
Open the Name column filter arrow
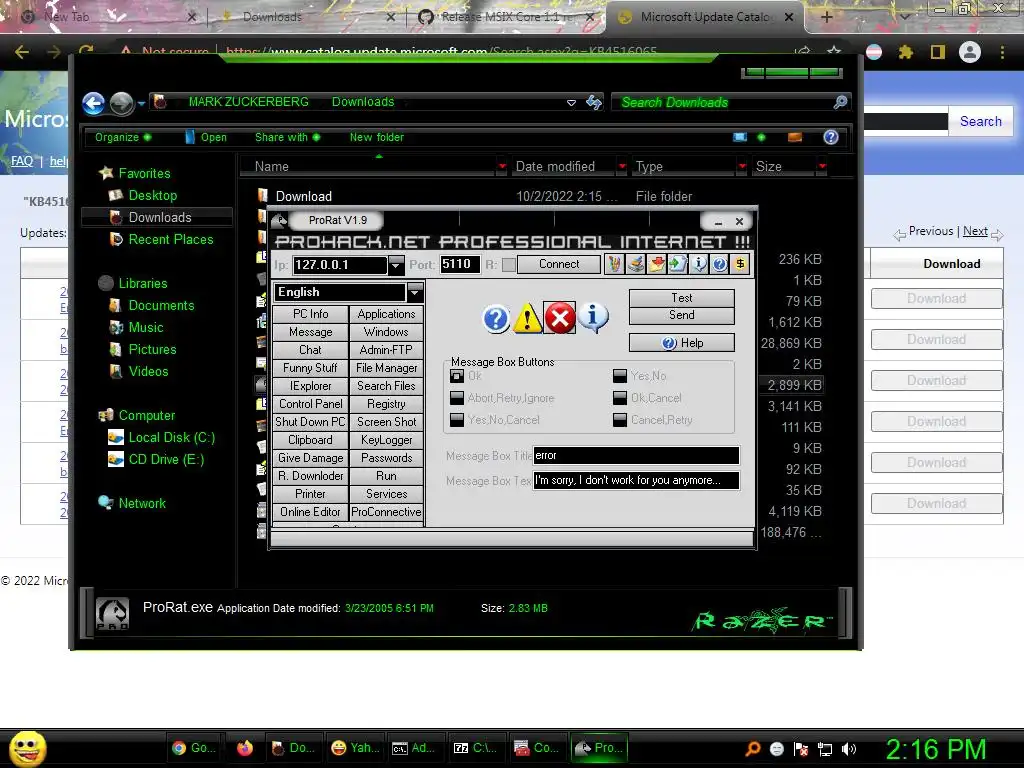pos(502,167)
